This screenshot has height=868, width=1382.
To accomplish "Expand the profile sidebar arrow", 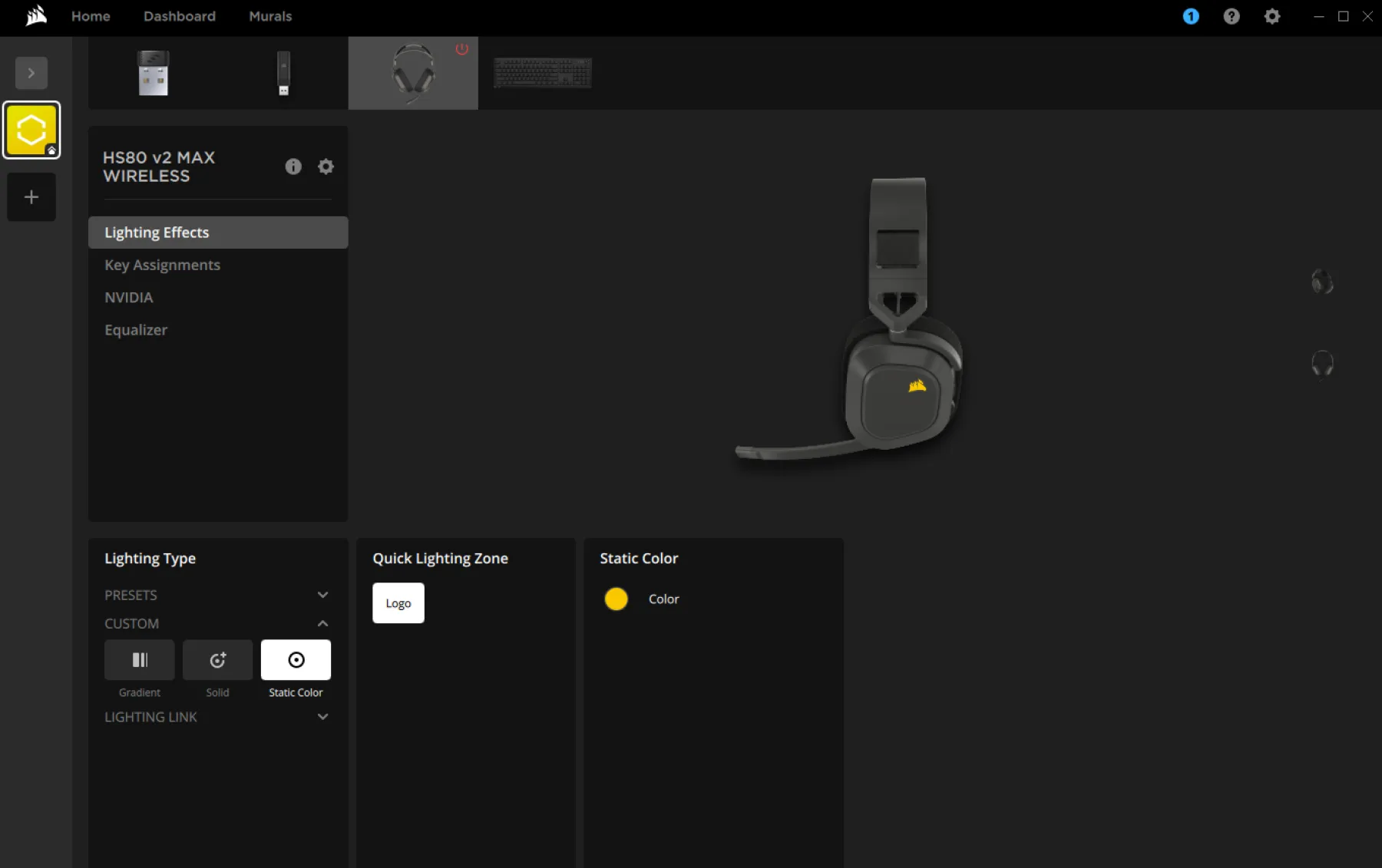I will 31,73.
